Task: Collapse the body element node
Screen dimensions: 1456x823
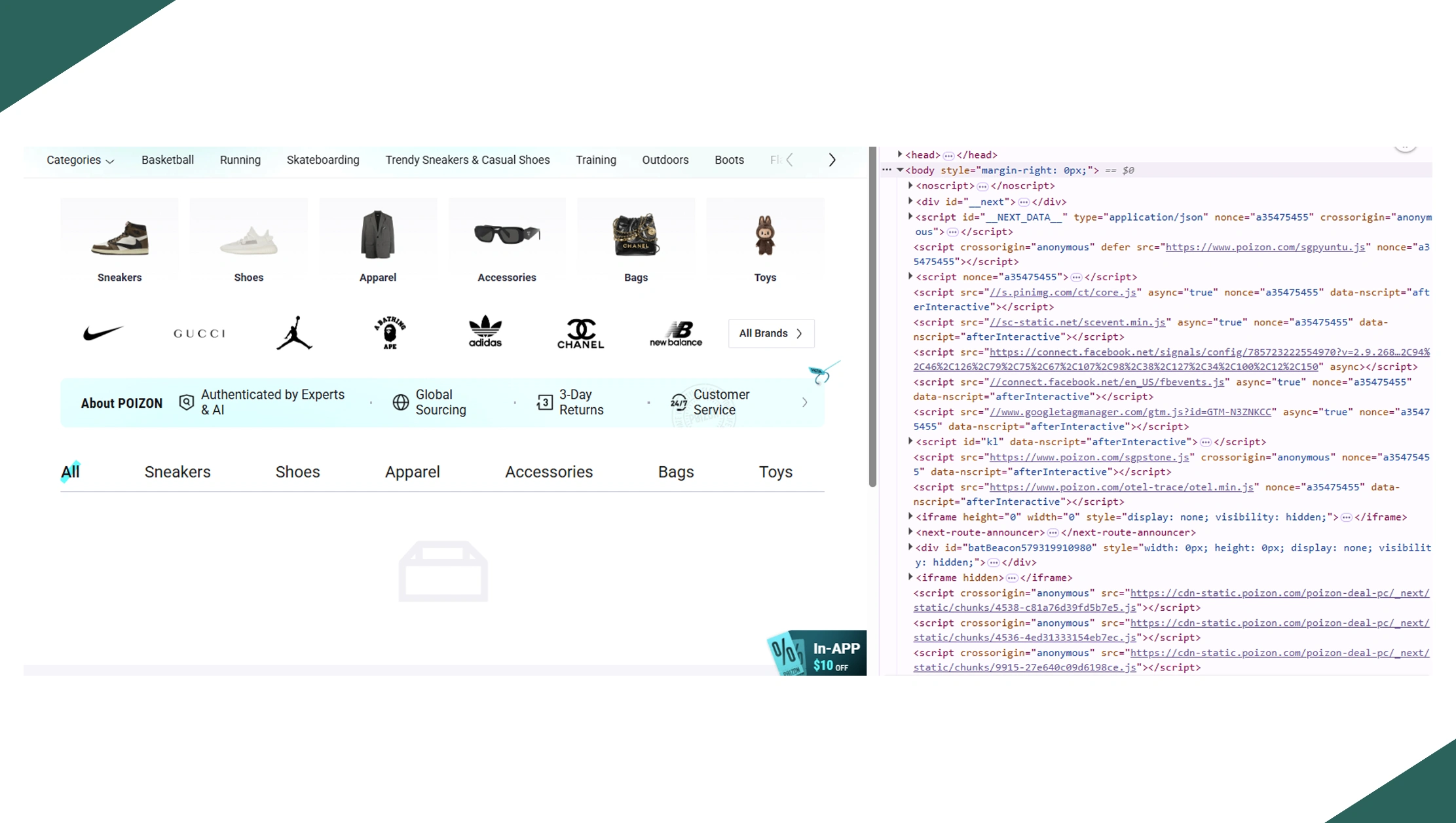Action: click(x=900, y=170)
